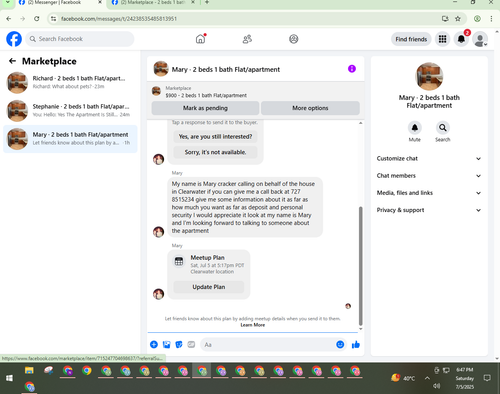View site information icon in address bar
The image size is (500, 394).
point(53,19)
